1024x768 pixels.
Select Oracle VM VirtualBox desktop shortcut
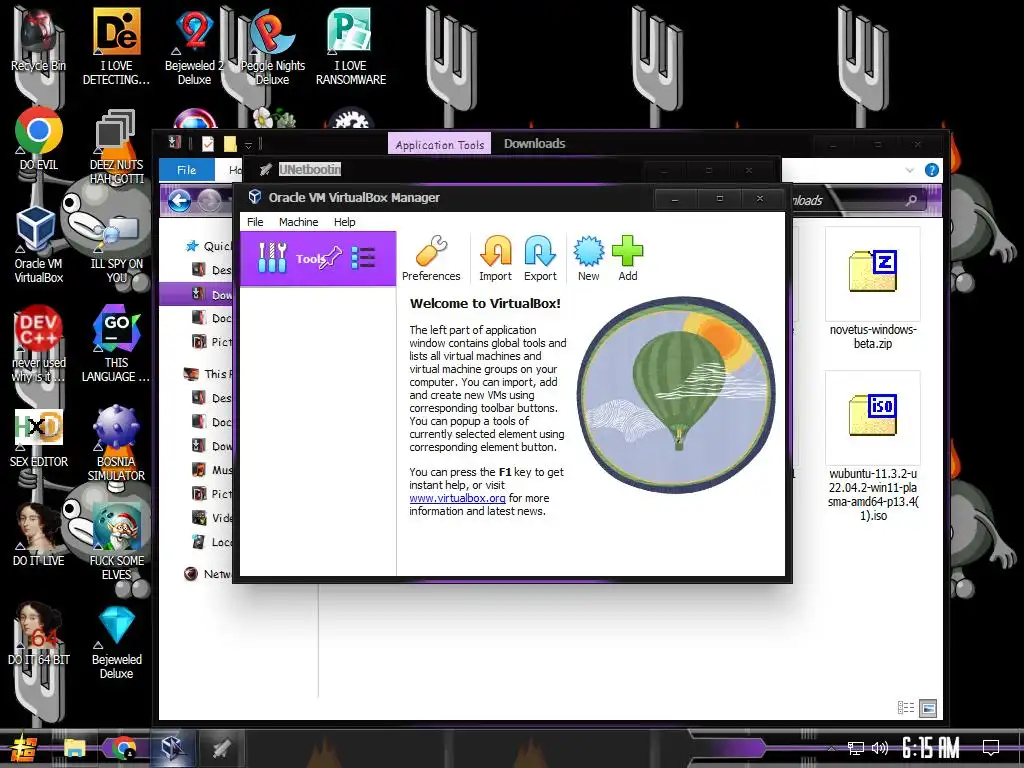(x=39, y=245)
